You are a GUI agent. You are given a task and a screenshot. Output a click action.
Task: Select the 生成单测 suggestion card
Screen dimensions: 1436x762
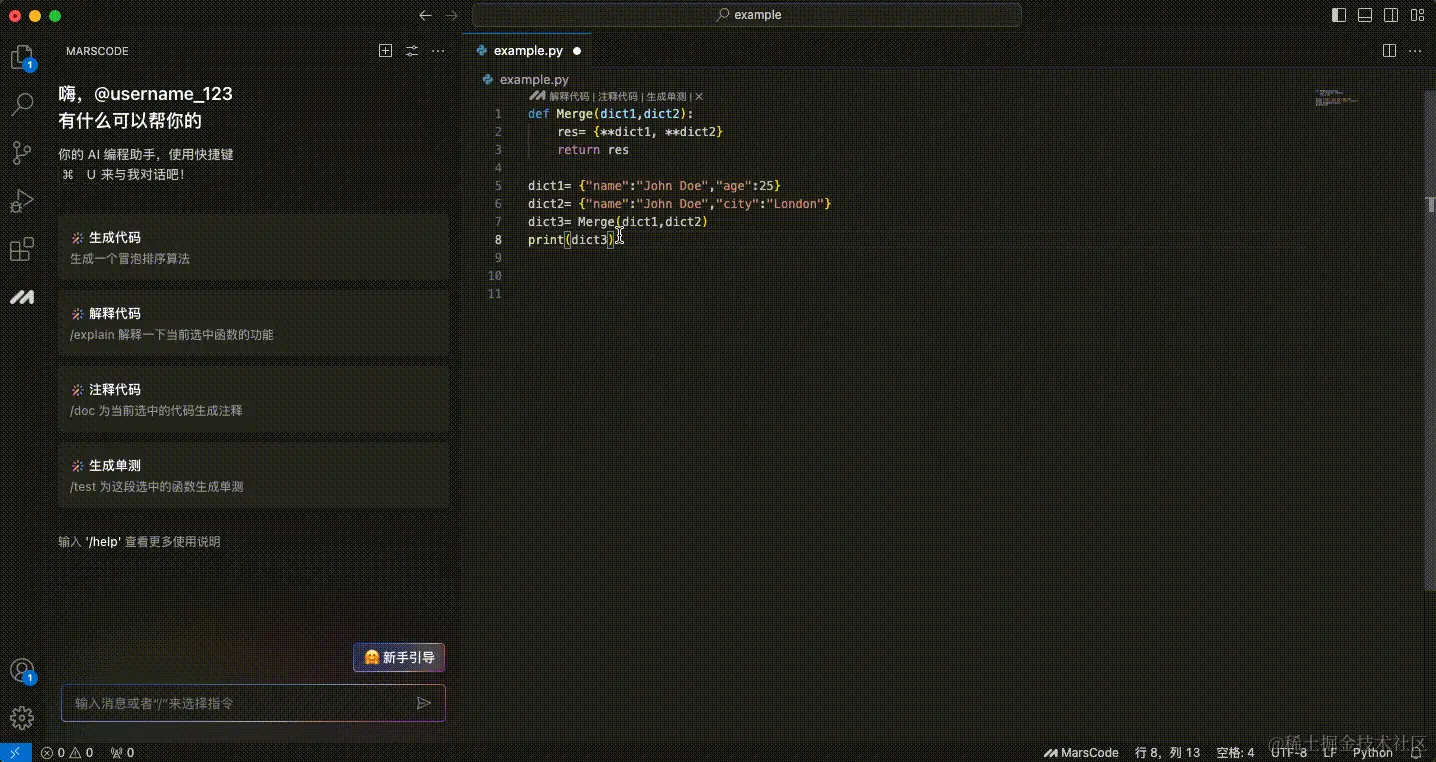tap(253, 475)
